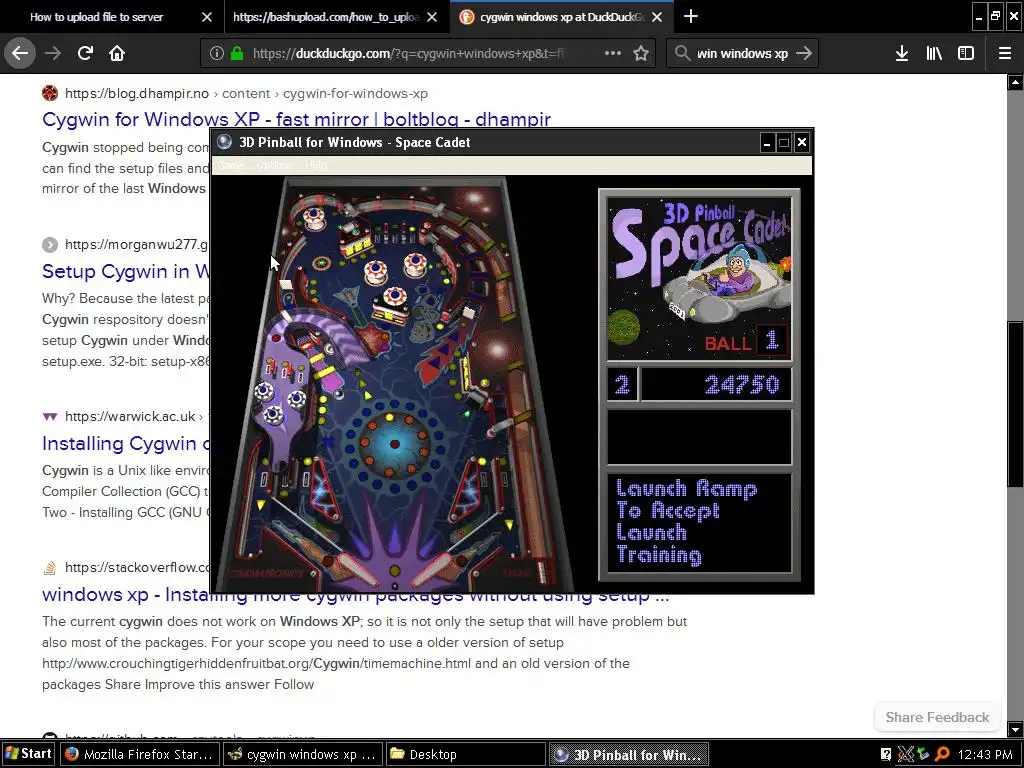Switch to 'Mozilla Firefox Star...' taskbar item
1024x768 pixels.
click(x=140, y=754)
